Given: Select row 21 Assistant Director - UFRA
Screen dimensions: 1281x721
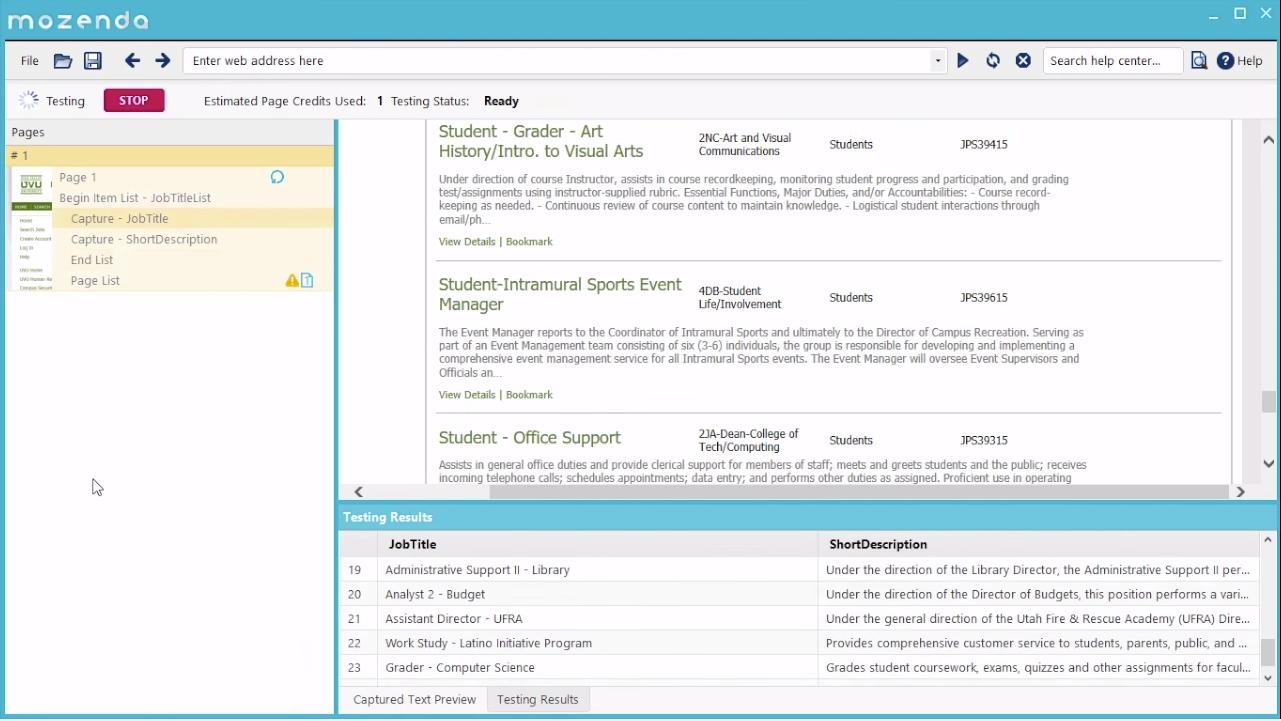Looking at the screenshot, I should pyautogui.click(x=798, y=619).
